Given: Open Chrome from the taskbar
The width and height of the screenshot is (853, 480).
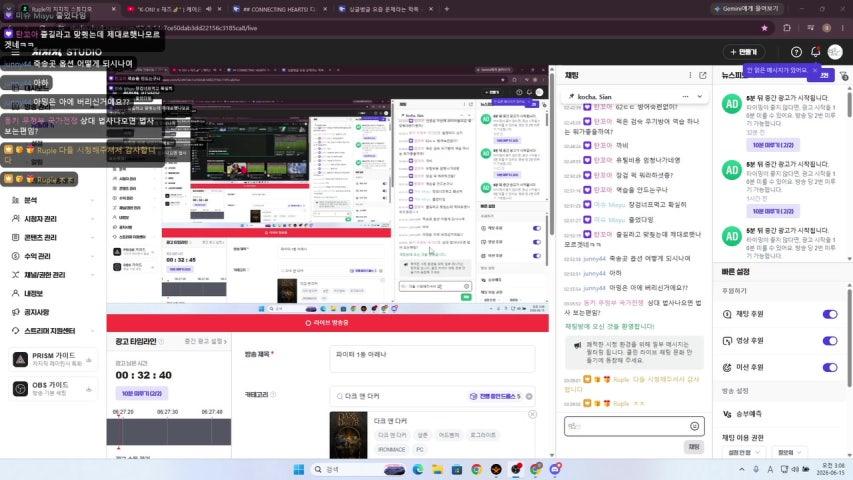Looking at the screenshot, I should [476, 469].
